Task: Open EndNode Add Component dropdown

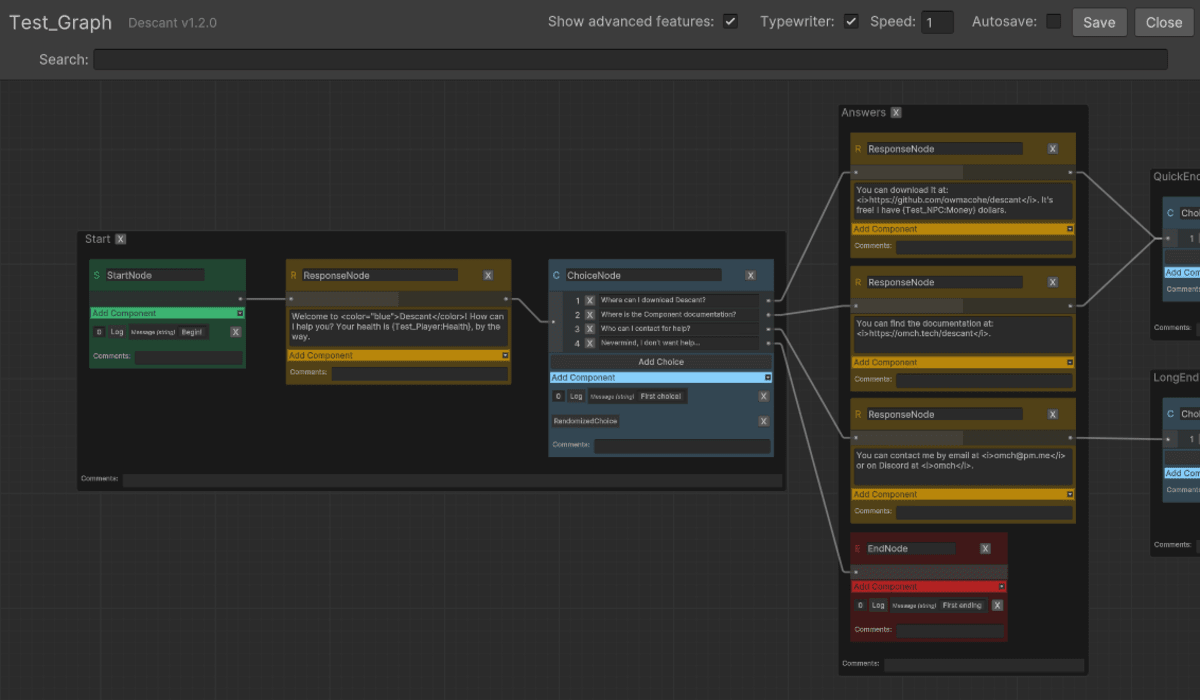Action: click(929, 587)
